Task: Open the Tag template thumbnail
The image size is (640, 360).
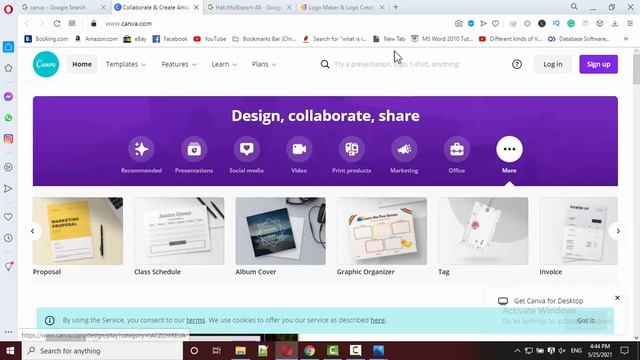Action: pyautogui.click(x=483, y=231)
